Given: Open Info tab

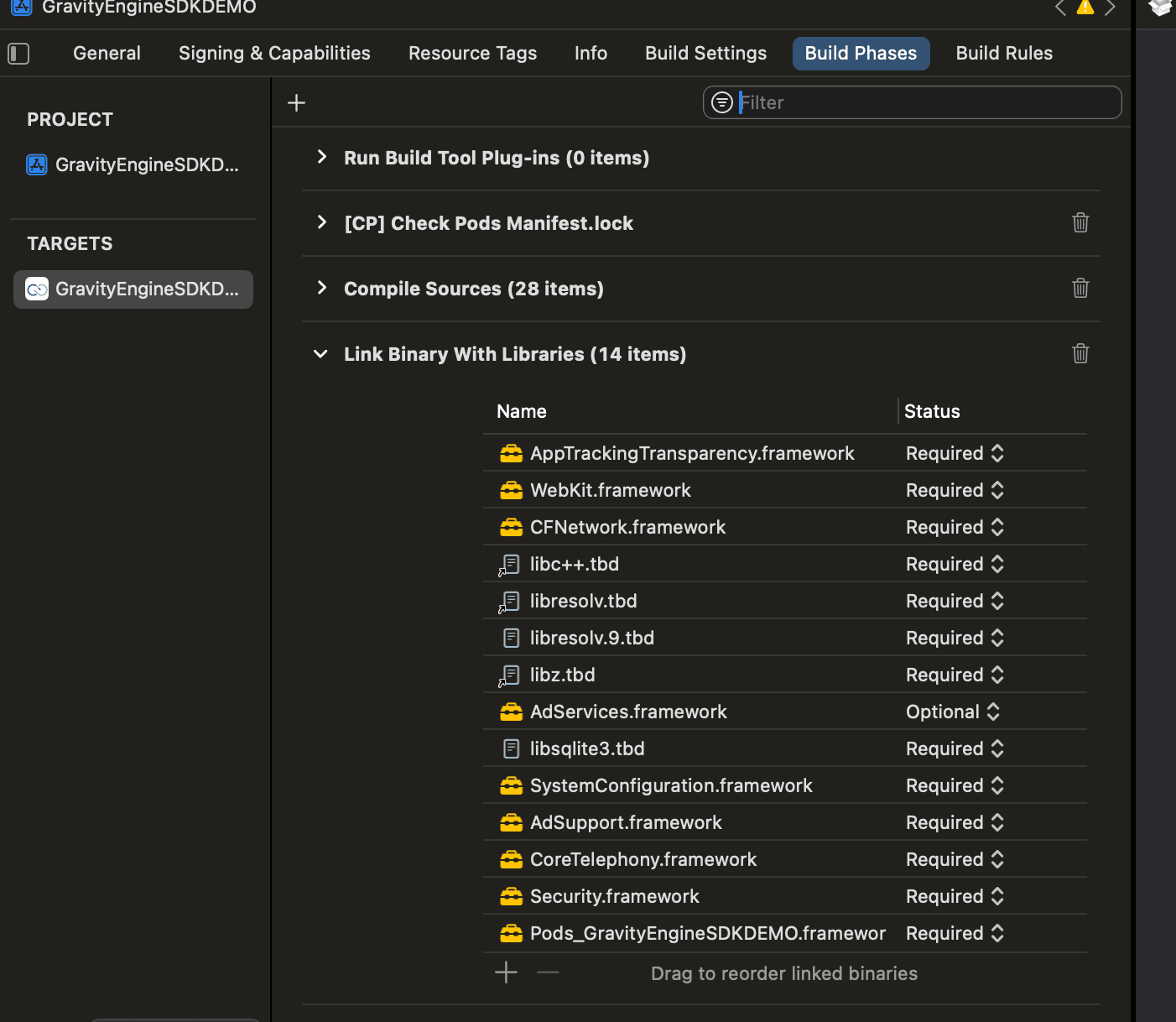Looking at the screenshot, I should 591,54.
